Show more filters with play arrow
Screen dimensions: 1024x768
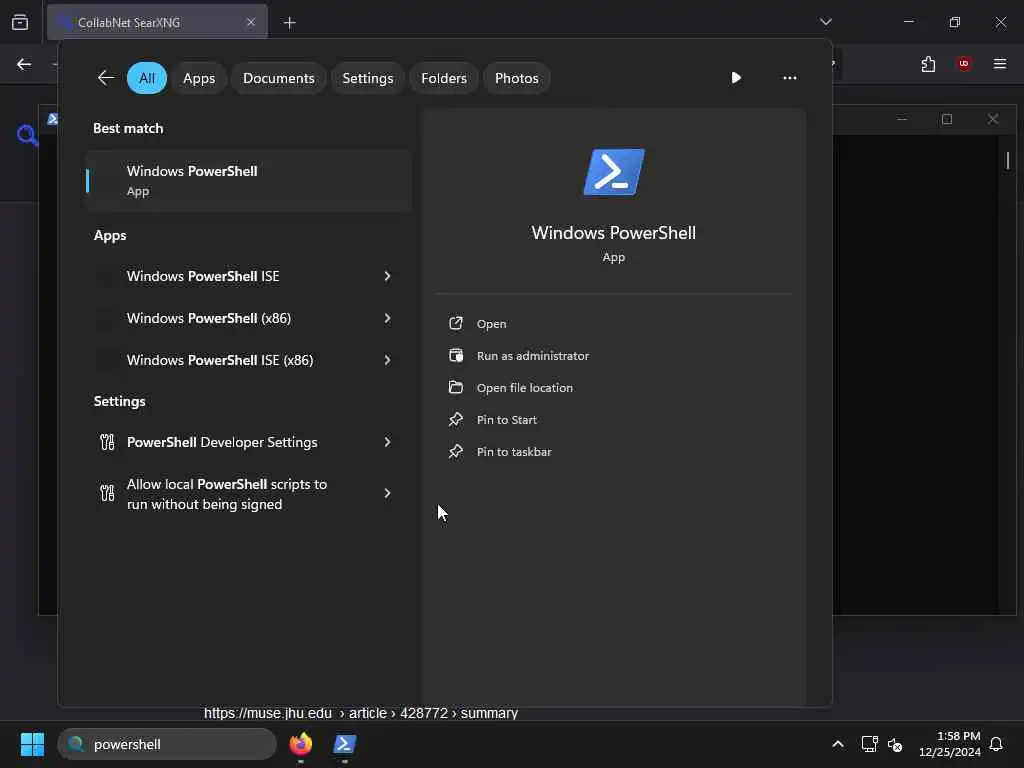point(736,78)
